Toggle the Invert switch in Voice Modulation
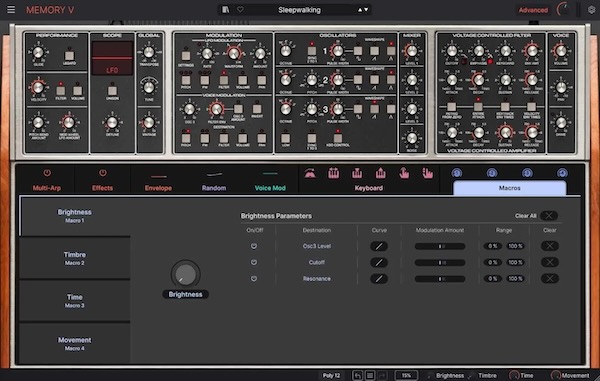This screenshot has height=381, width=600. (257, 109)
